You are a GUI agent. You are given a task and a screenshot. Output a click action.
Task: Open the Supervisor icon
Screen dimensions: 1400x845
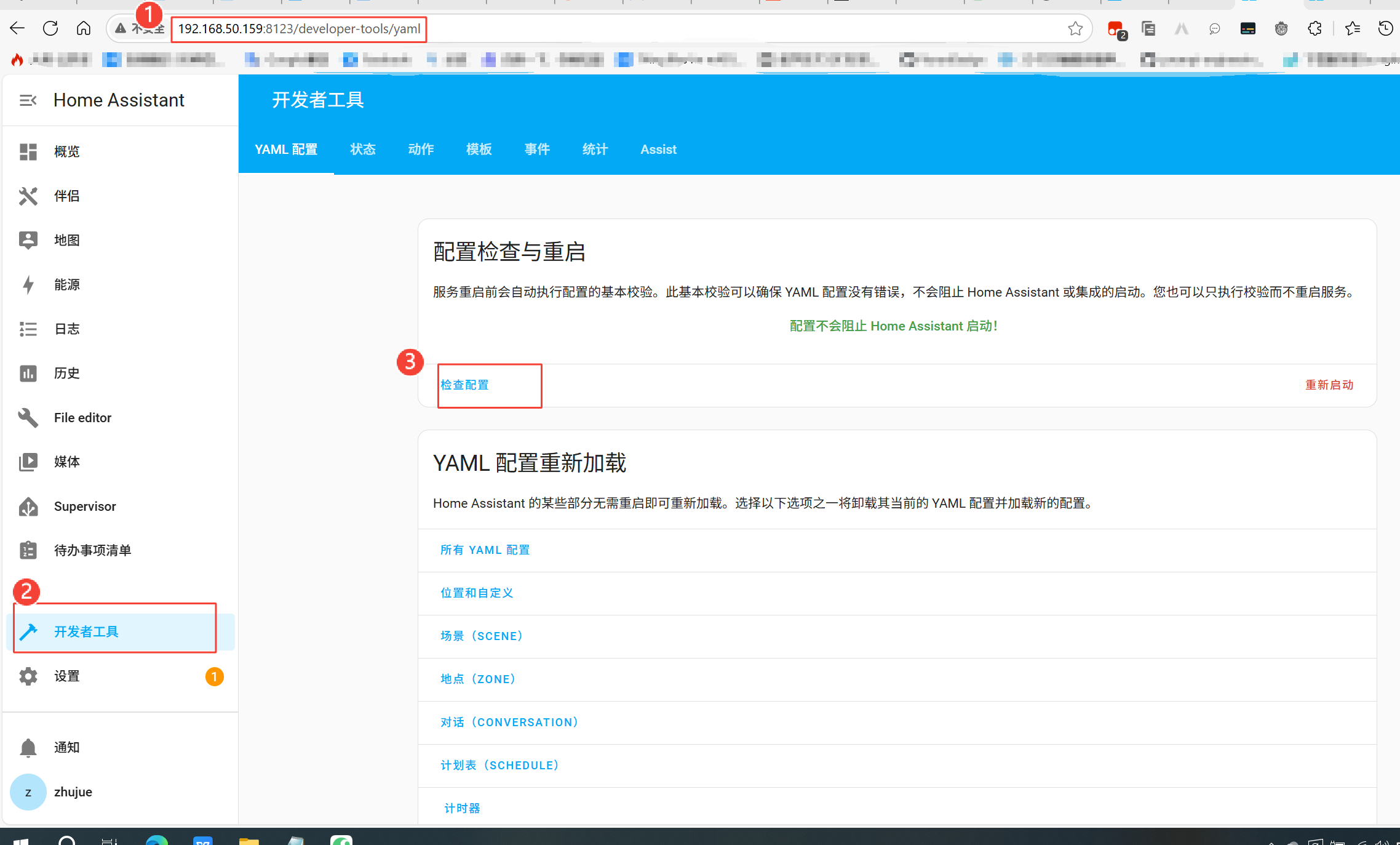pyautogui.click(x=28, y=506)
